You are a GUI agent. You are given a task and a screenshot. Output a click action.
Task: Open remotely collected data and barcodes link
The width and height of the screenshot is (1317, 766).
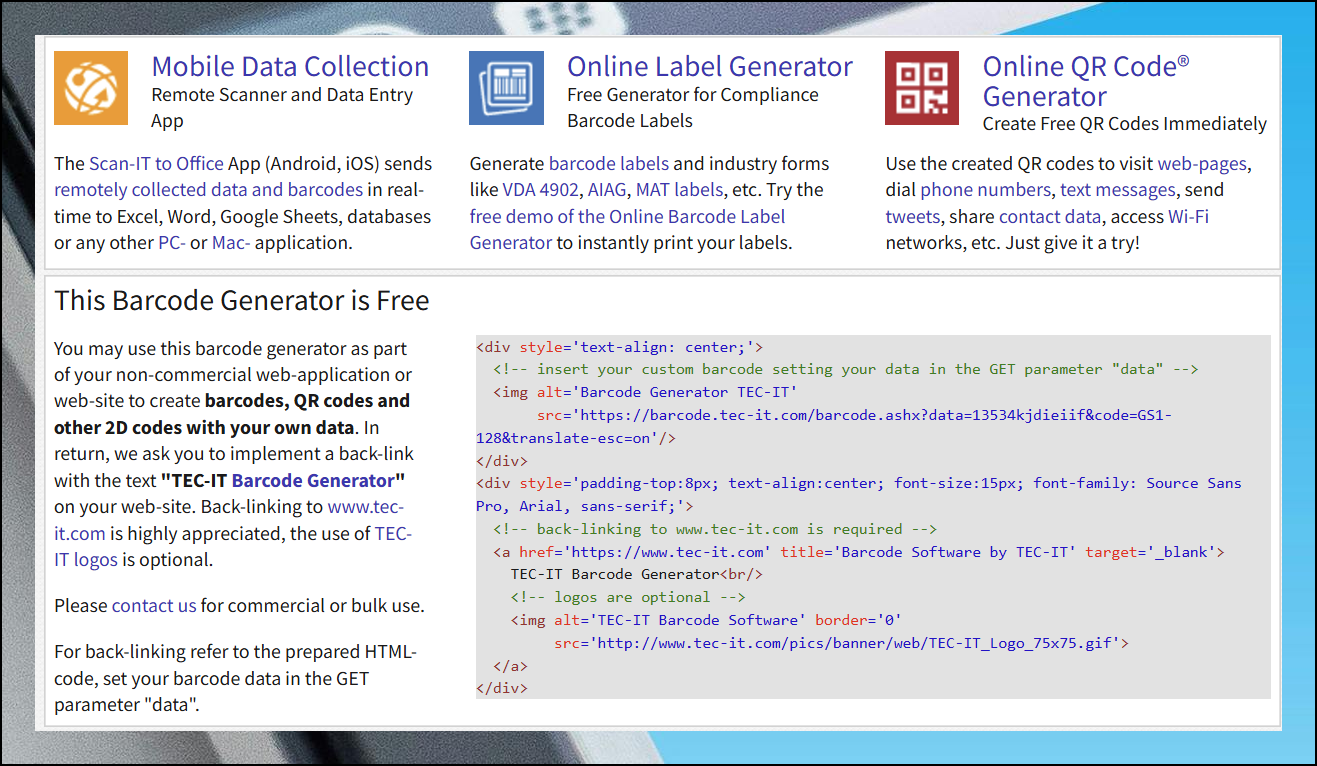click(208, 190)
